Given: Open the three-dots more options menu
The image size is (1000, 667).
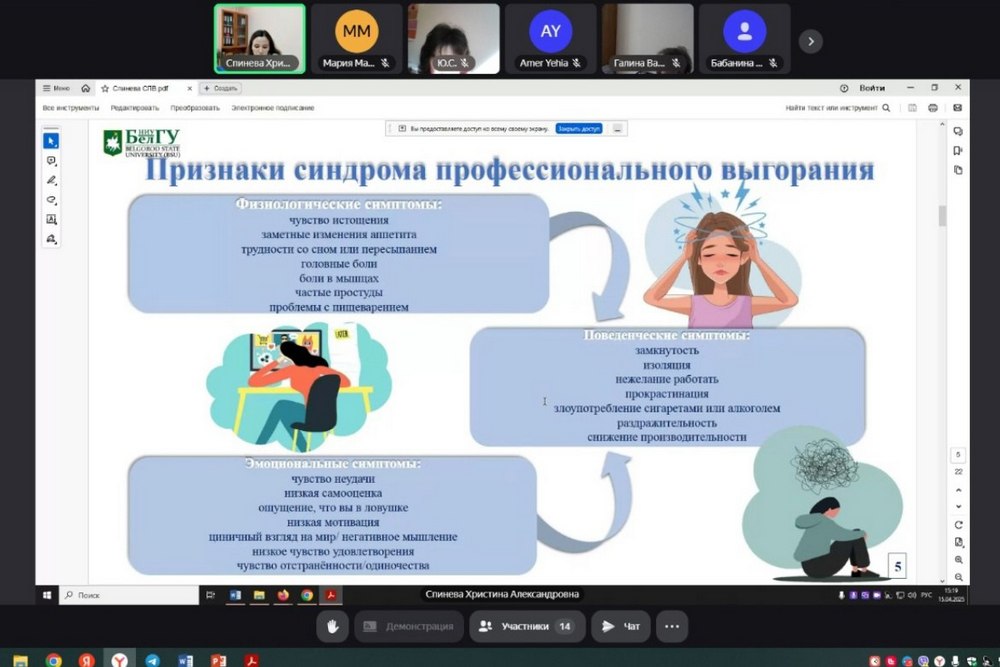Looking at the screenshot, I should 672,626.
